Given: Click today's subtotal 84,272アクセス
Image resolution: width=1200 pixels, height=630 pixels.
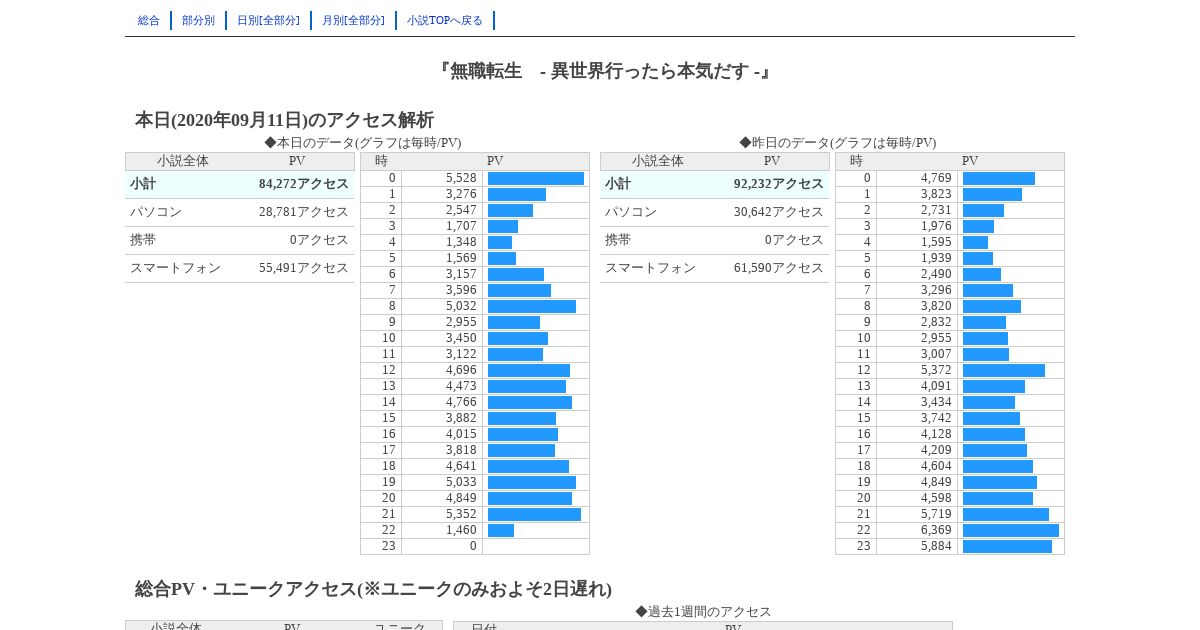Looking at the screenshot, I should tap(304, 184).
